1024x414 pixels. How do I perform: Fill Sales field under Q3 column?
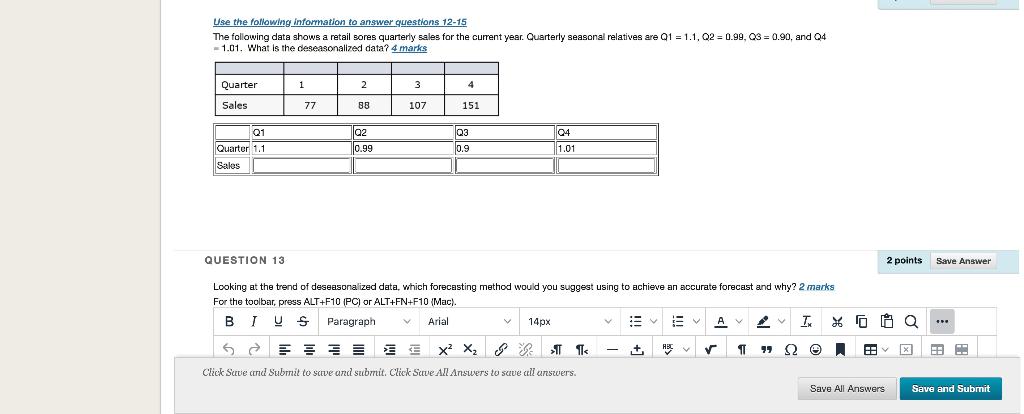pyautogui.click(x=505, y=166)
